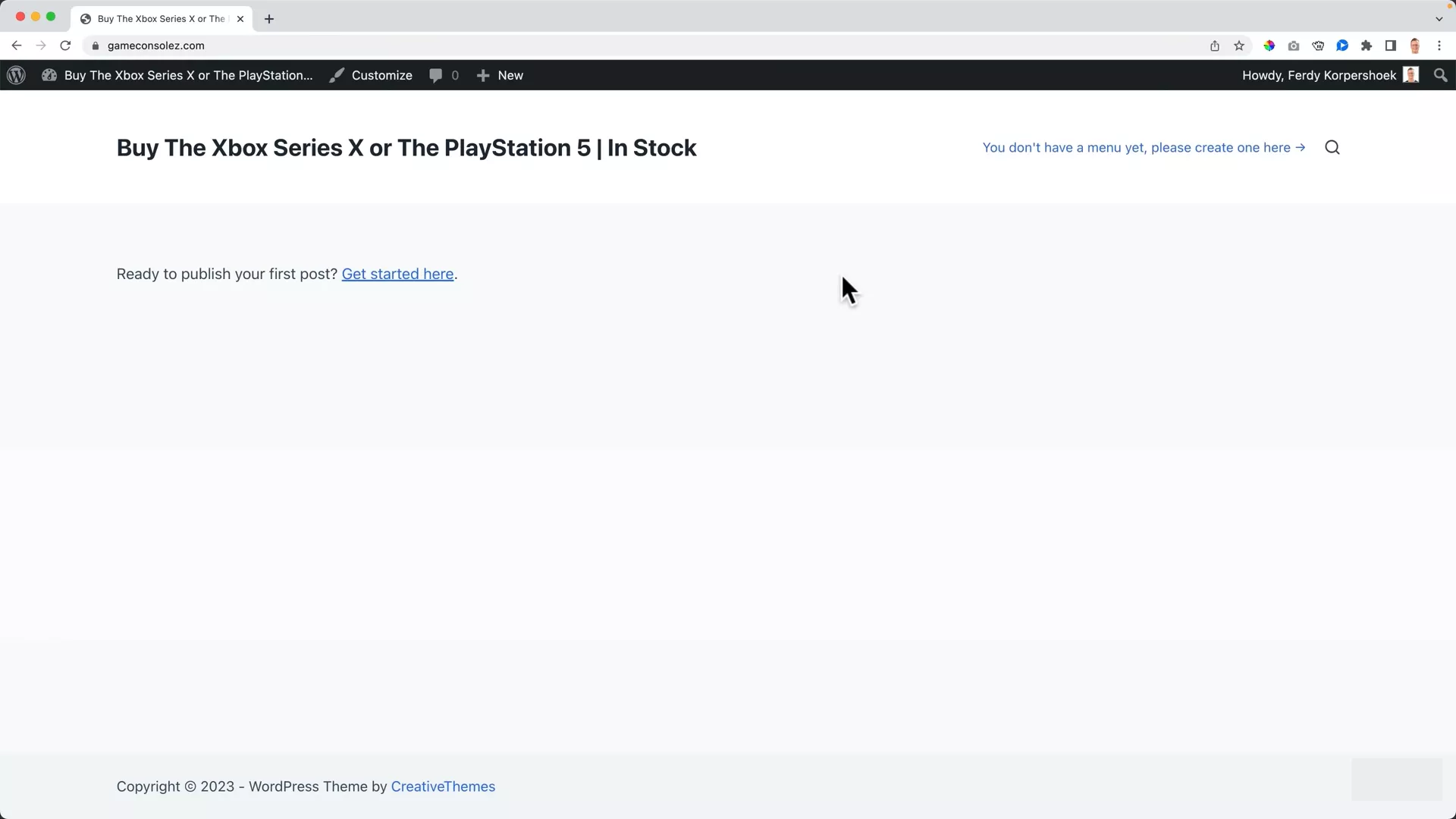Click the color wheel extension icon
Viewport: 1456px width, 819px height.
(1269, 45)
